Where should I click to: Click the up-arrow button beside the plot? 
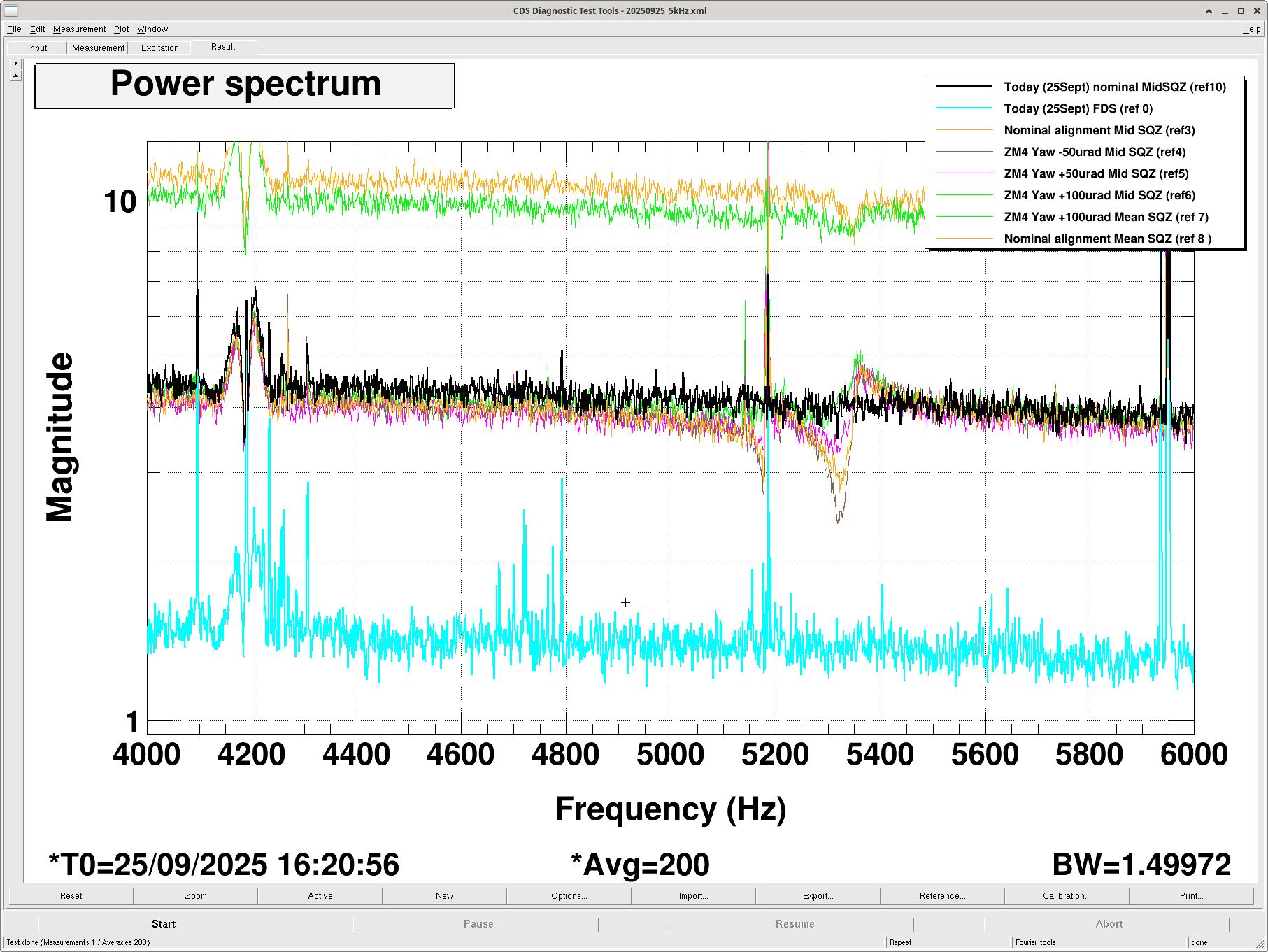tap(16, 76)
